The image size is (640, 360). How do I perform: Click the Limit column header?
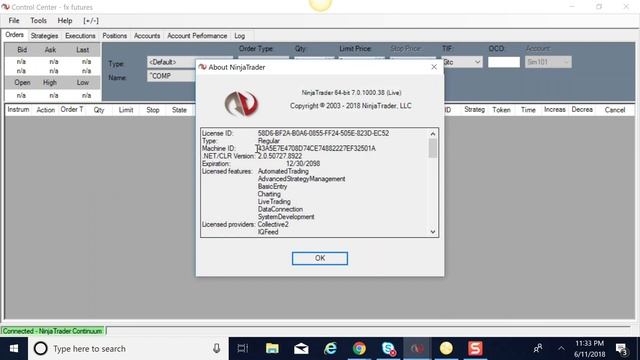click(x=126, y=110)
